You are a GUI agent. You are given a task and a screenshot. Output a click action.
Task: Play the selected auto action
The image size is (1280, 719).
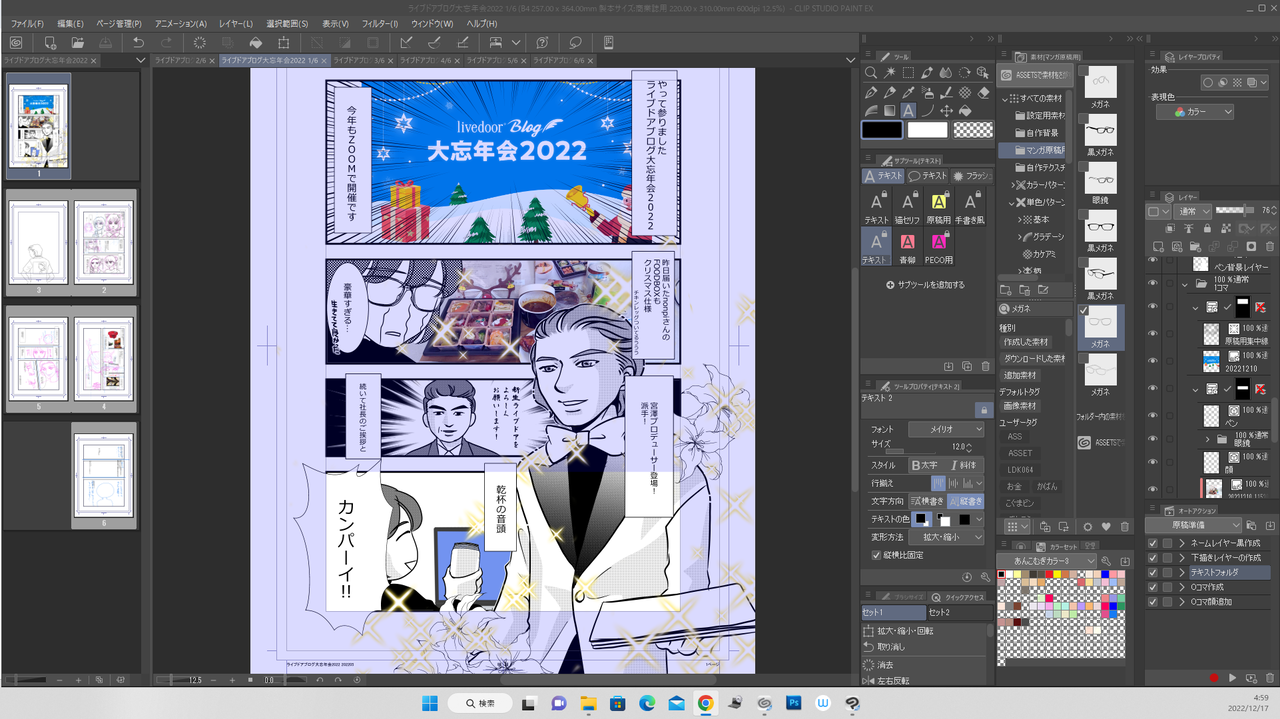coord(1232,677)
